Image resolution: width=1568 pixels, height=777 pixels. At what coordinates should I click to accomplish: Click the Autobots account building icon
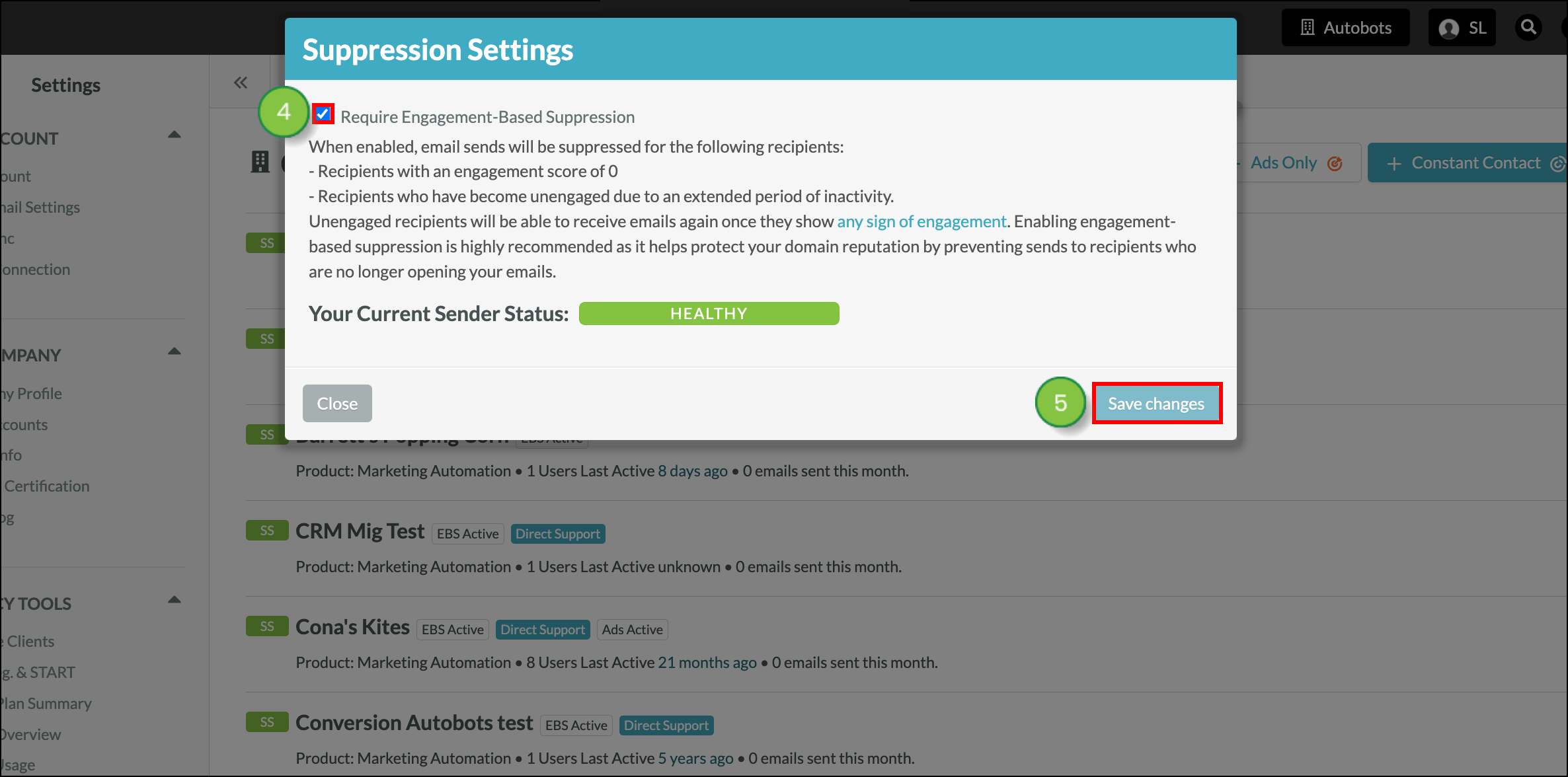coord(1307,28)
